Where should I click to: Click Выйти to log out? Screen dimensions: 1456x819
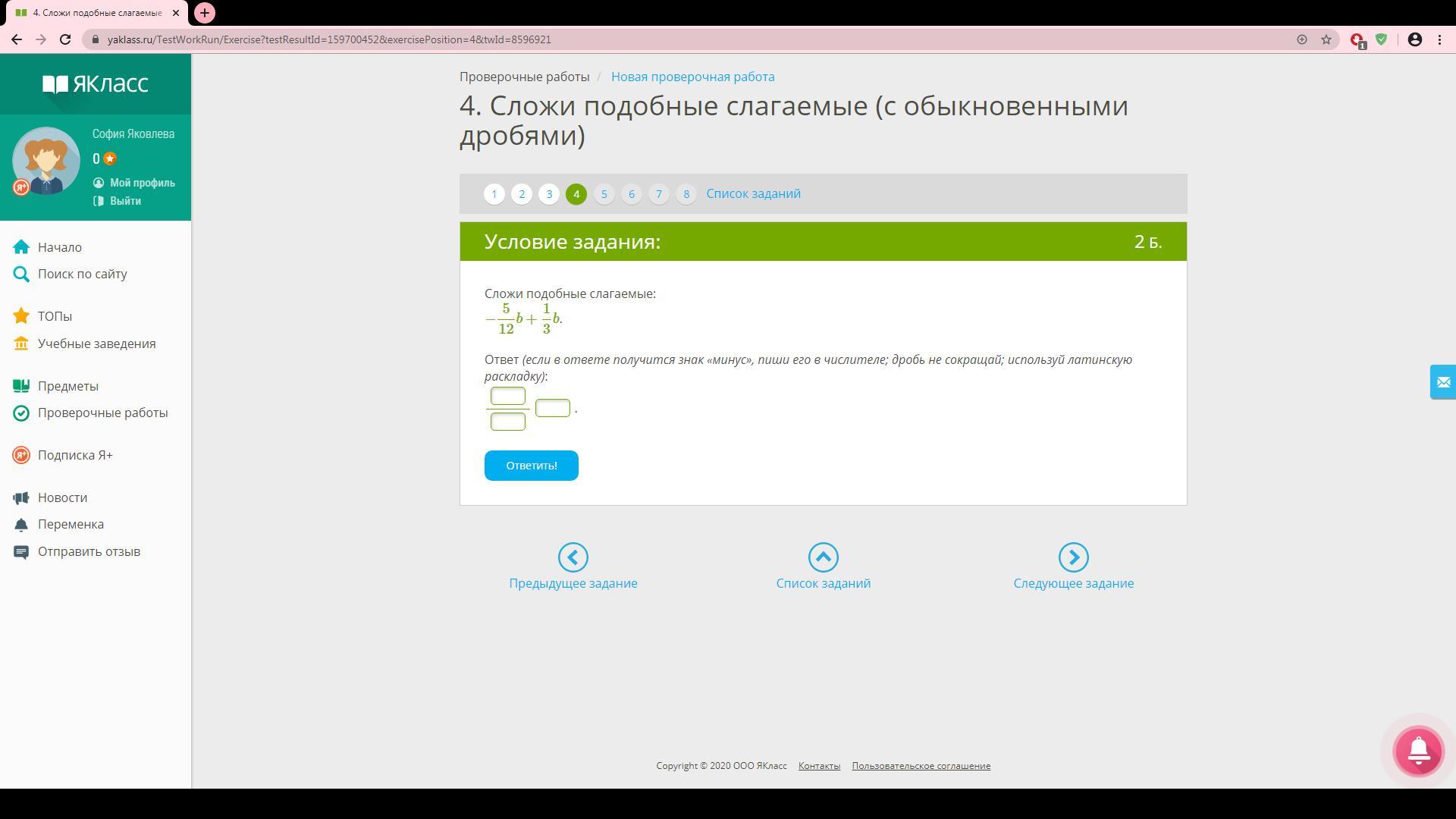coord(125,201)
